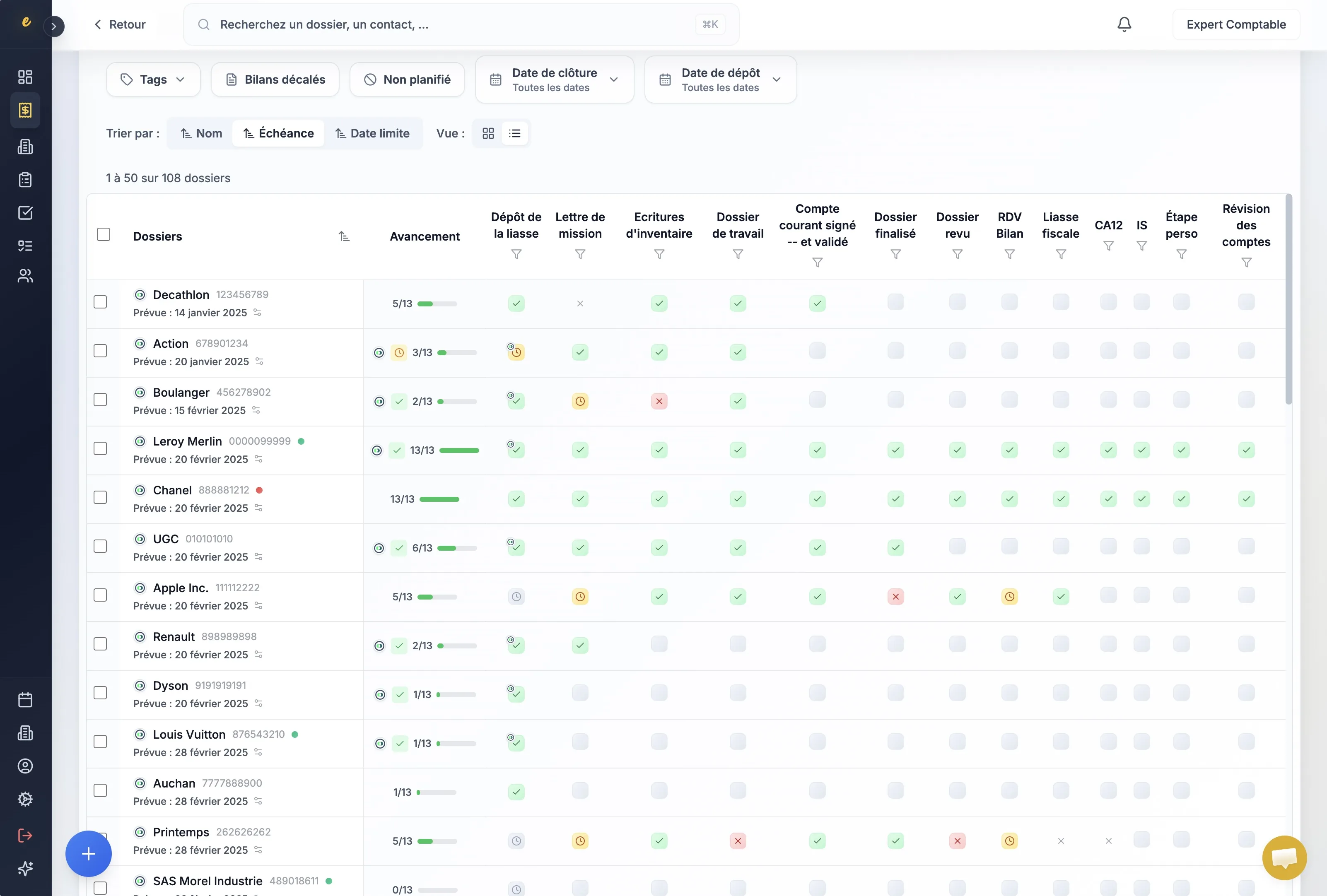The width and height of the screenshot is (1327, 896).
Task: Open the Printemps dossier
Action: point(181,832)
